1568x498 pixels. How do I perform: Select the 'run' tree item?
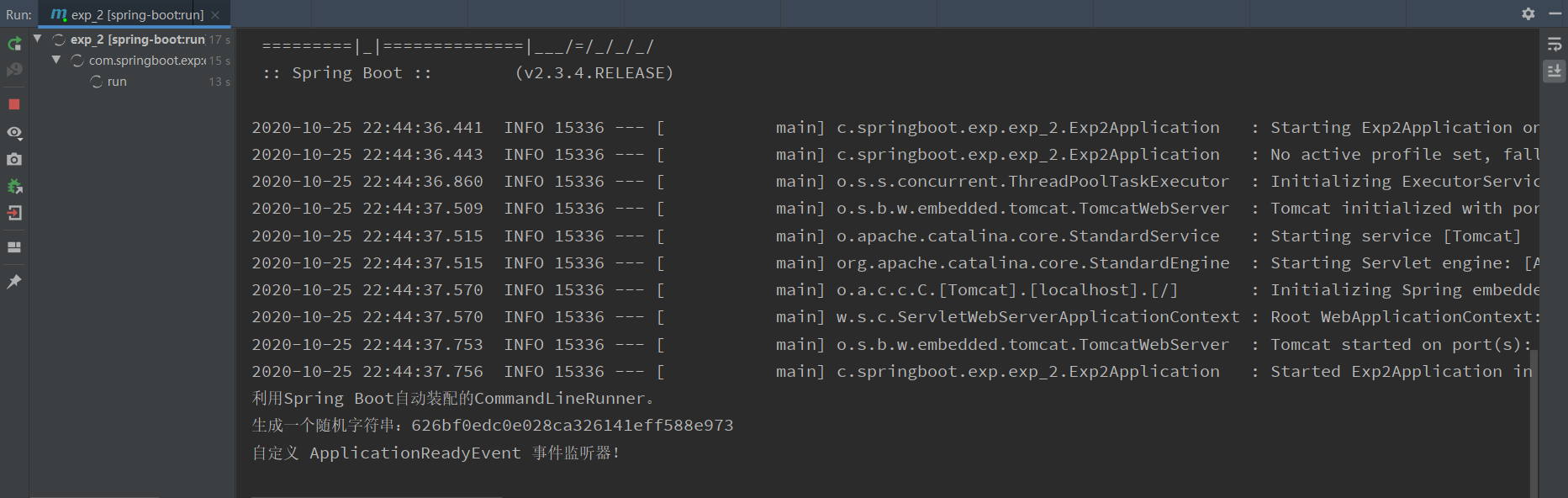pyautogui.click(x=117, y=82)
